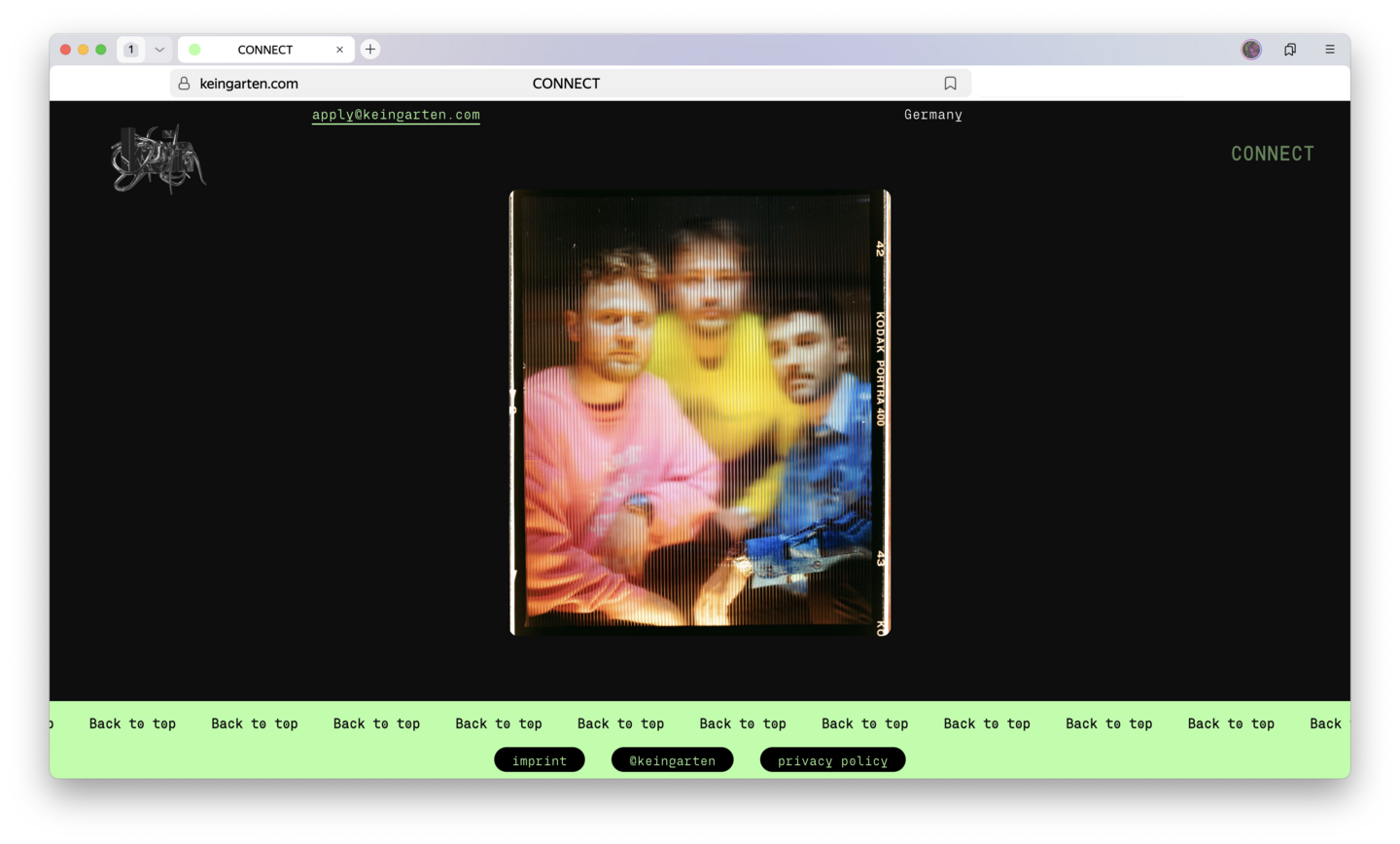The width and height of the screenshot is (1400, 844).
Task: Open the bookmarks panel icon in the toolbar
Action: (x=1290, y=50)
